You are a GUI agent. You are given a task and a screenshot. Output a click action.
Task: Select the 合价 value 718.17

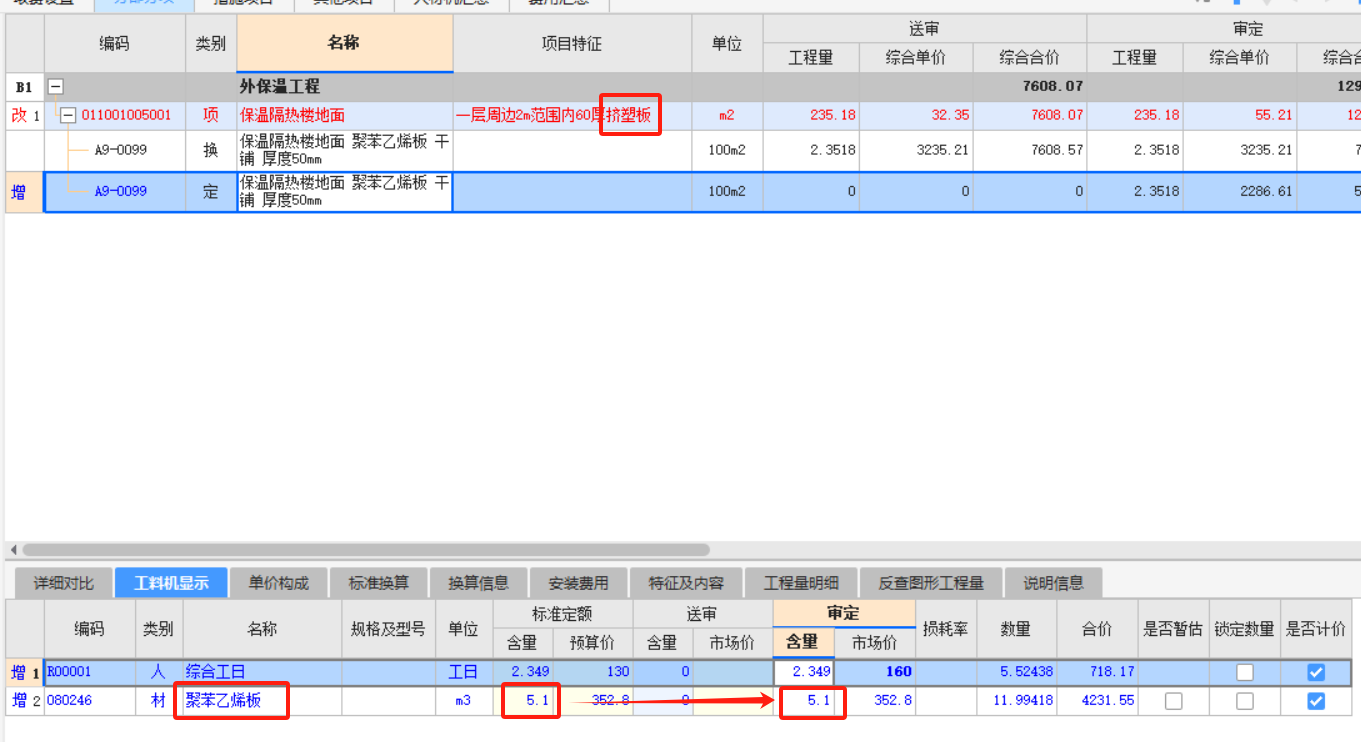1097,672
